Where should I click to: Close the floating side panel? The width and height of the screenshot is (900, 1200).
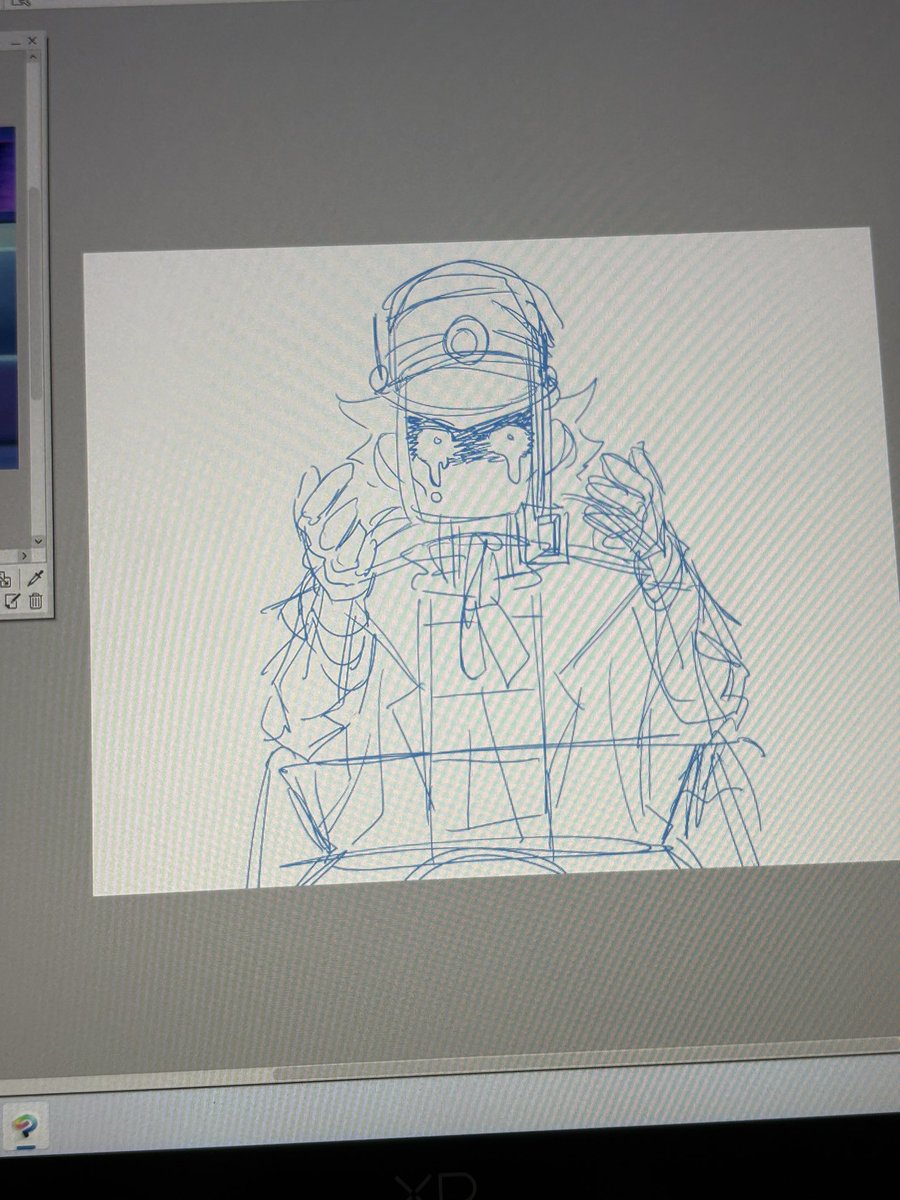click(x=32, y=41)
